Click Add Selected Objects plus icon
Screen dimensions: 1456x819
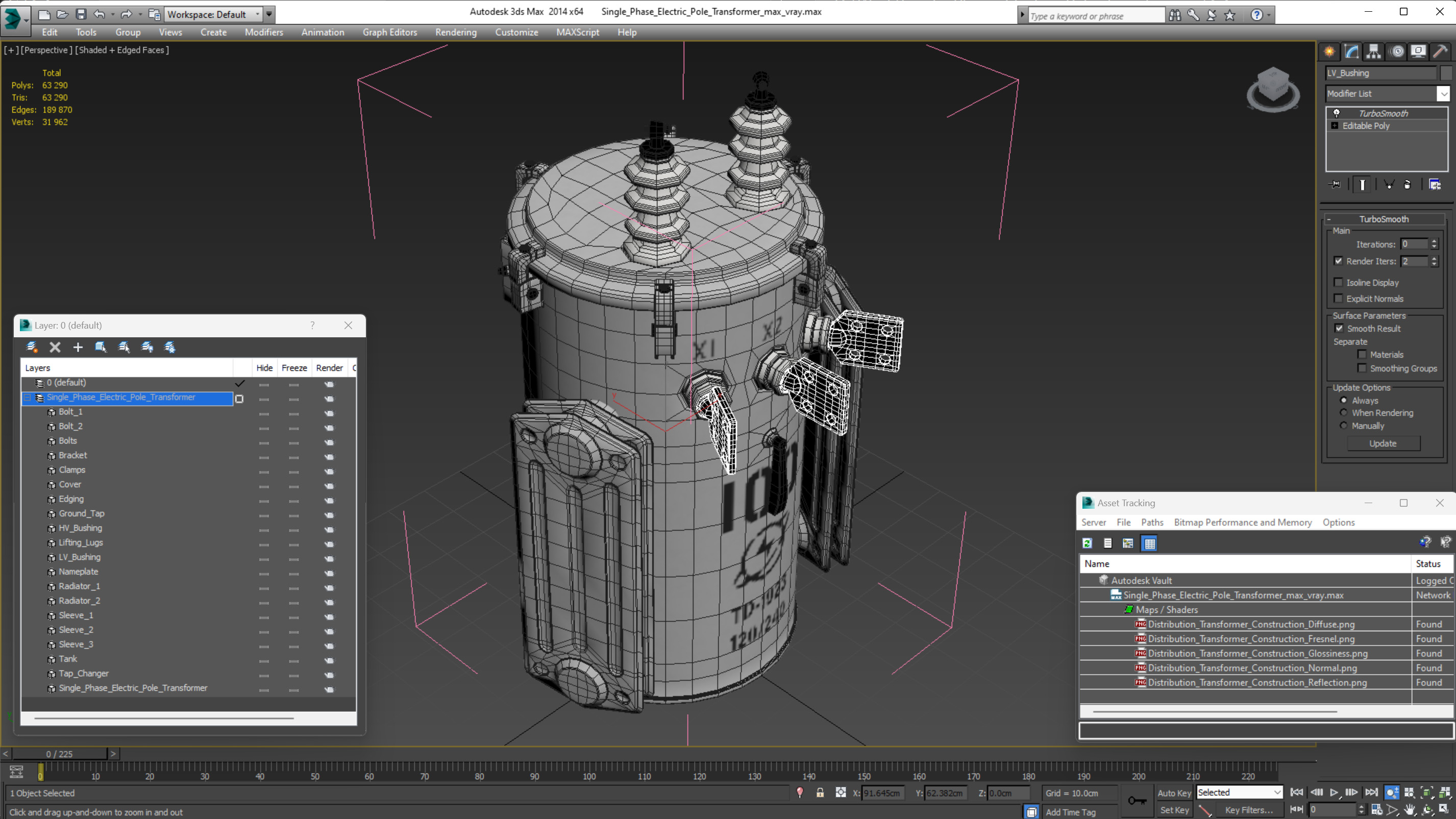(78, 347)
